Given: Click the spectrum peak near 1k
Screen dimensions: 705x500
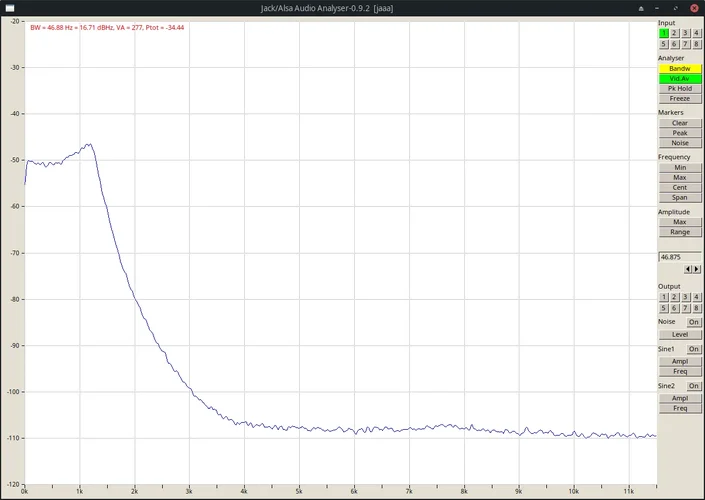Looking at the screenshot, I should (89, 145).
